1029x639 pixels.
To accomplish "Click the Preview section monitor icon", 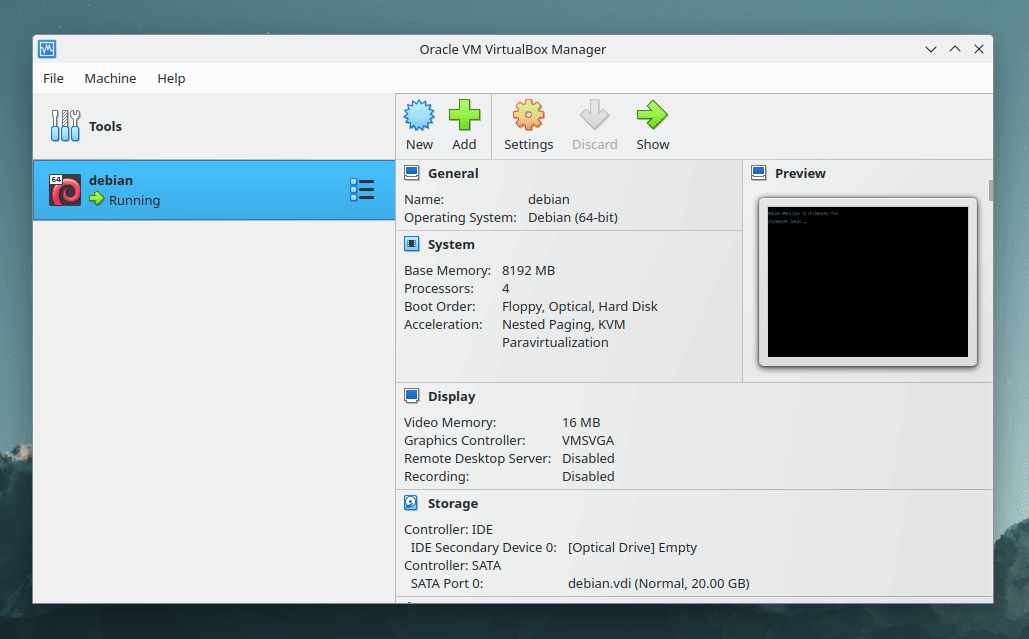I will (759, 173).
